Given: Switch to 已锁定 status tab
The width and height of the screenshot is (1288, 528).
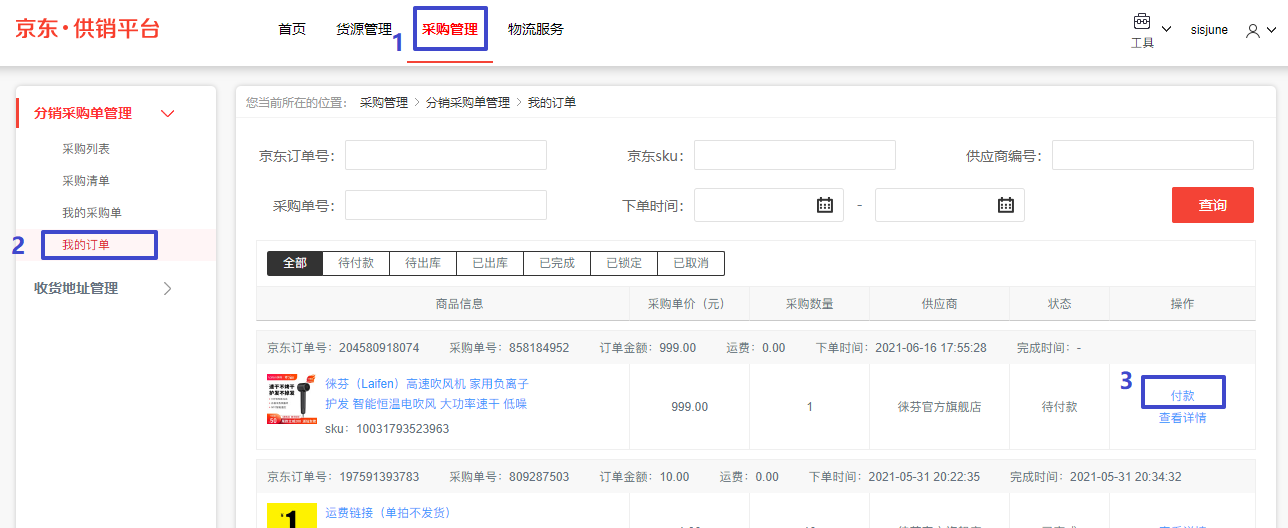Looking at the screenshot, I should click(x=624, y=263).
